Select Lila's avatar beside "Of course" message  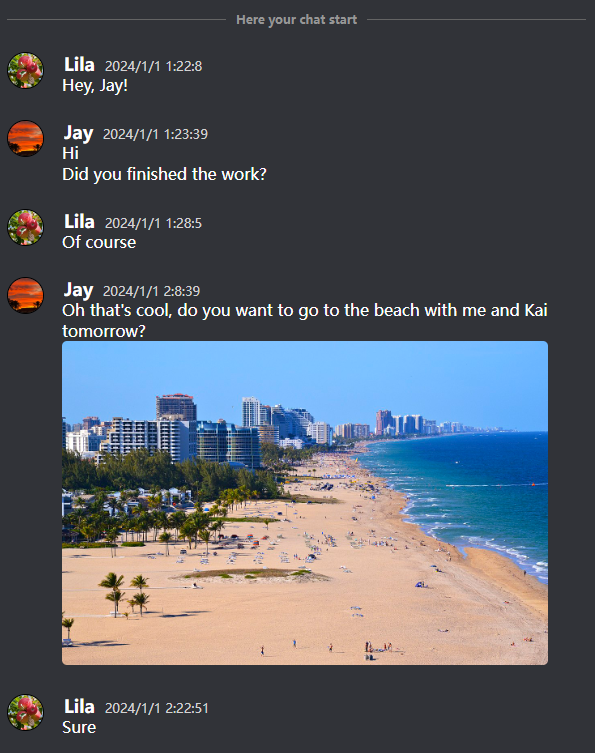[25, 228]
